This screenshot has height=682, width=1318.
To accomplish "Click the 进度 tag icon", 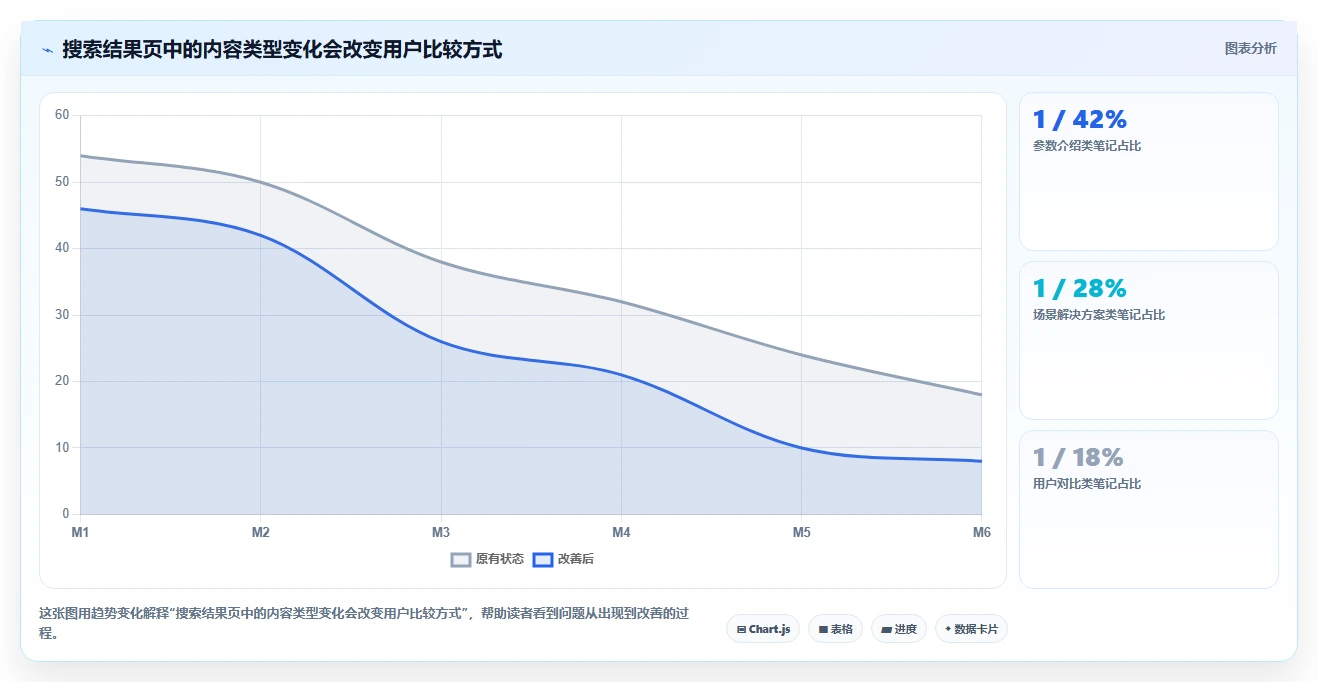I will pos(887,630).
